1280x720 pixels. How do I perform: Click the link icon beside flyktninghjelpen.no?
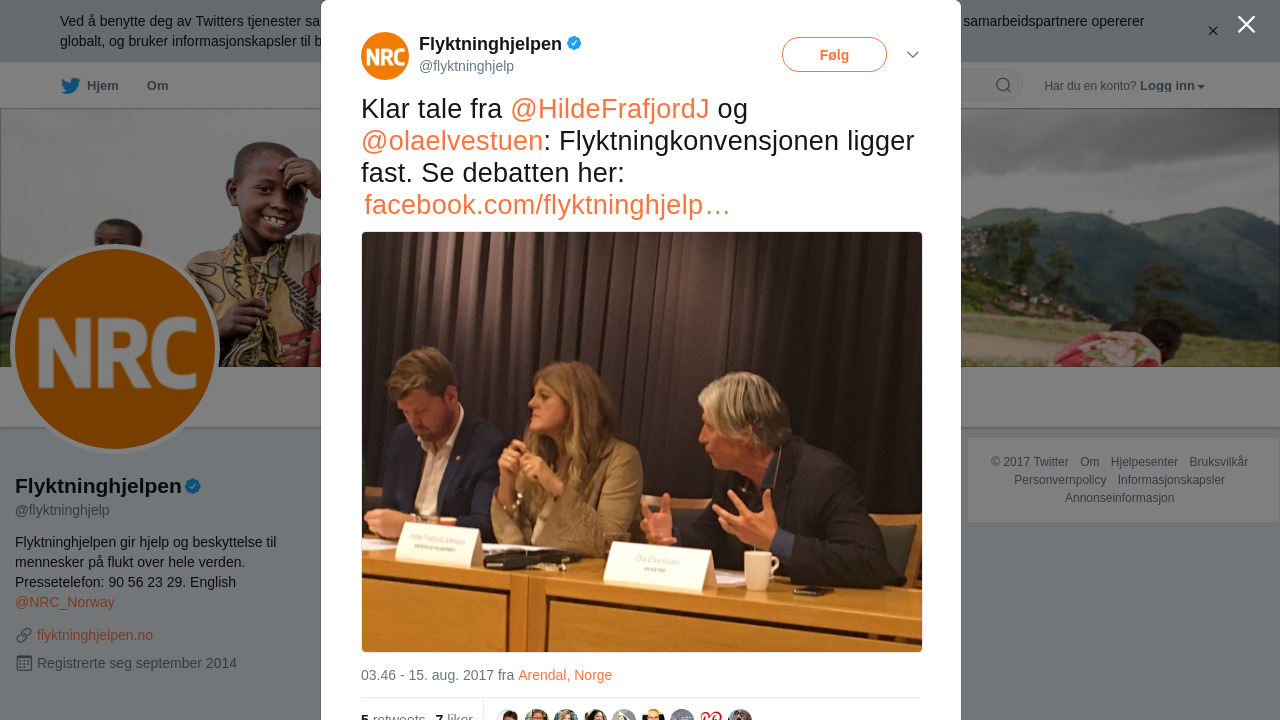pyautogui.click(x=24, y=635)
